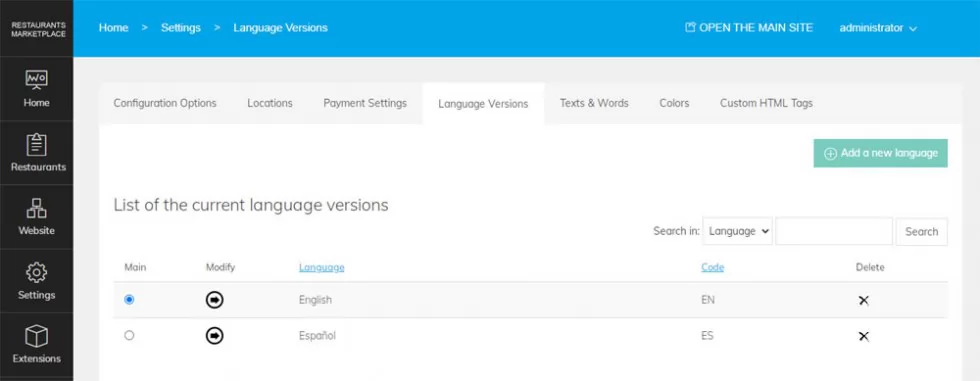Go to Restaurants in the sidebar
This screenshot has width=980, height=381.
pos(37,145)
